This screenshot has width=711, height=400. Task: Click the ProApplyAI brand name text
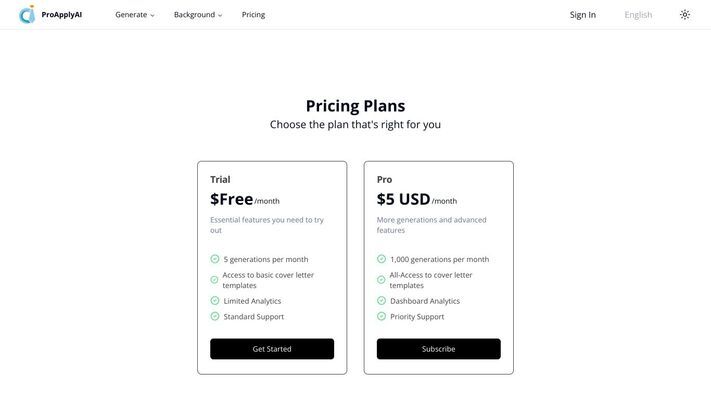(x=62, y=15)
